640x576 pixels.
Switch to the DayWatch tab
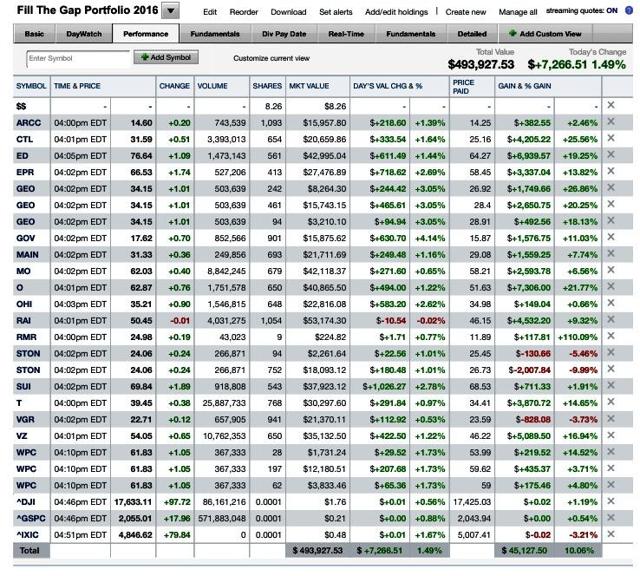(x=84, y=33)
